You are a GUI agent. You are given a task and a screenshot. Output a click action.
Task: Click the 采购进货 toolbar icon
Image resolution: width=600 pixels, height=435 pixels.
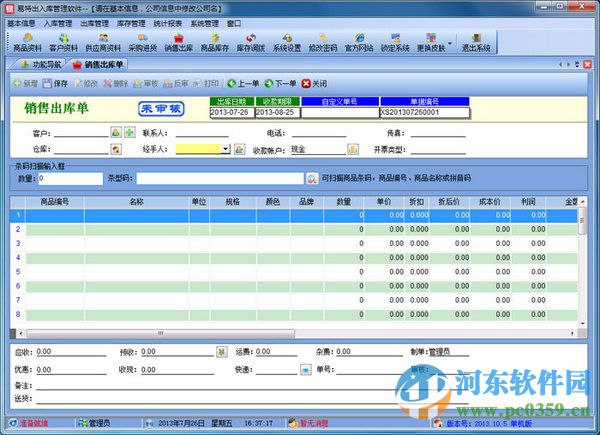click(143, 42)
